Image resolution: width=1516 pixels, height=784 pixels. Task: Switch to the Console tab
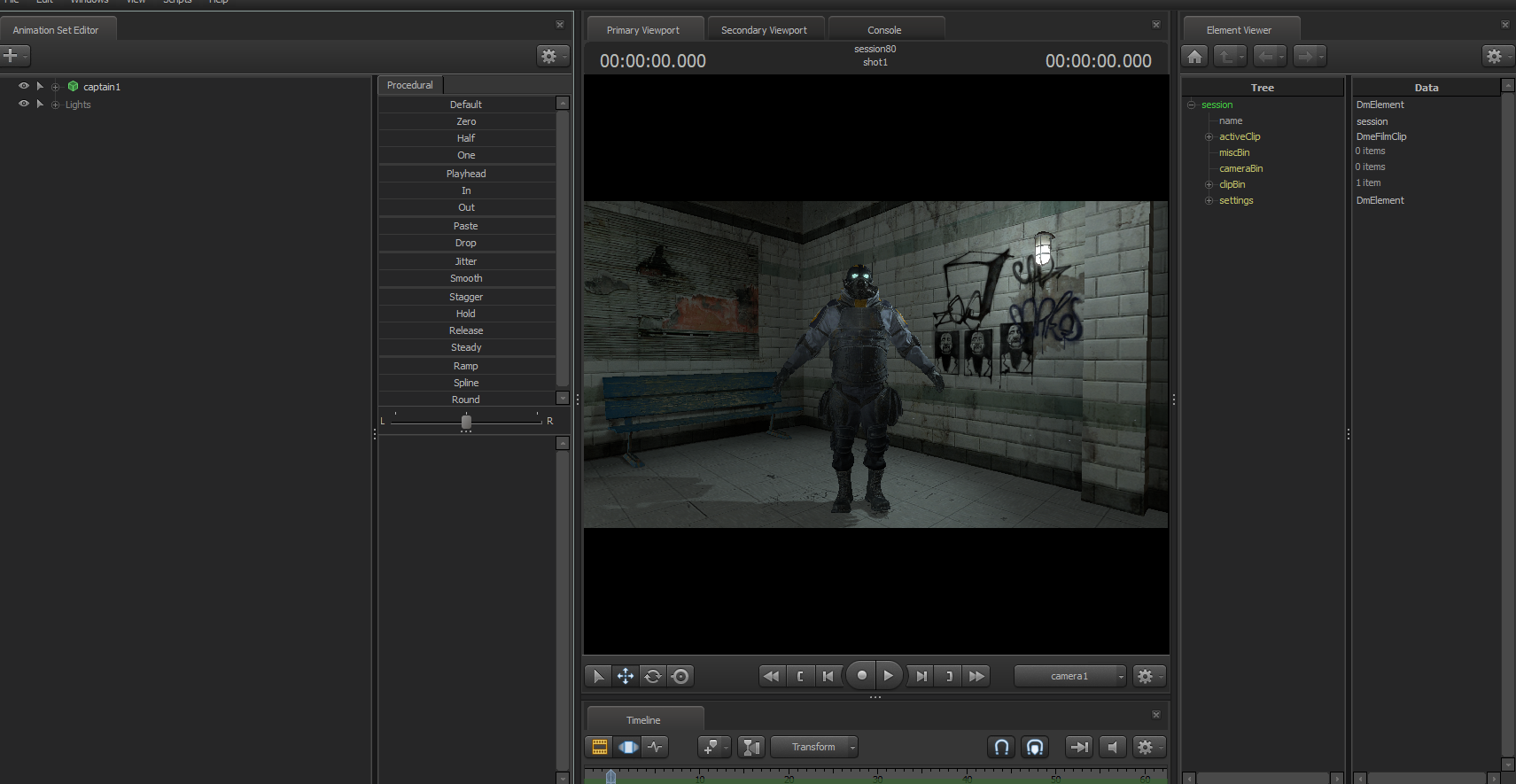coord(885,30)
